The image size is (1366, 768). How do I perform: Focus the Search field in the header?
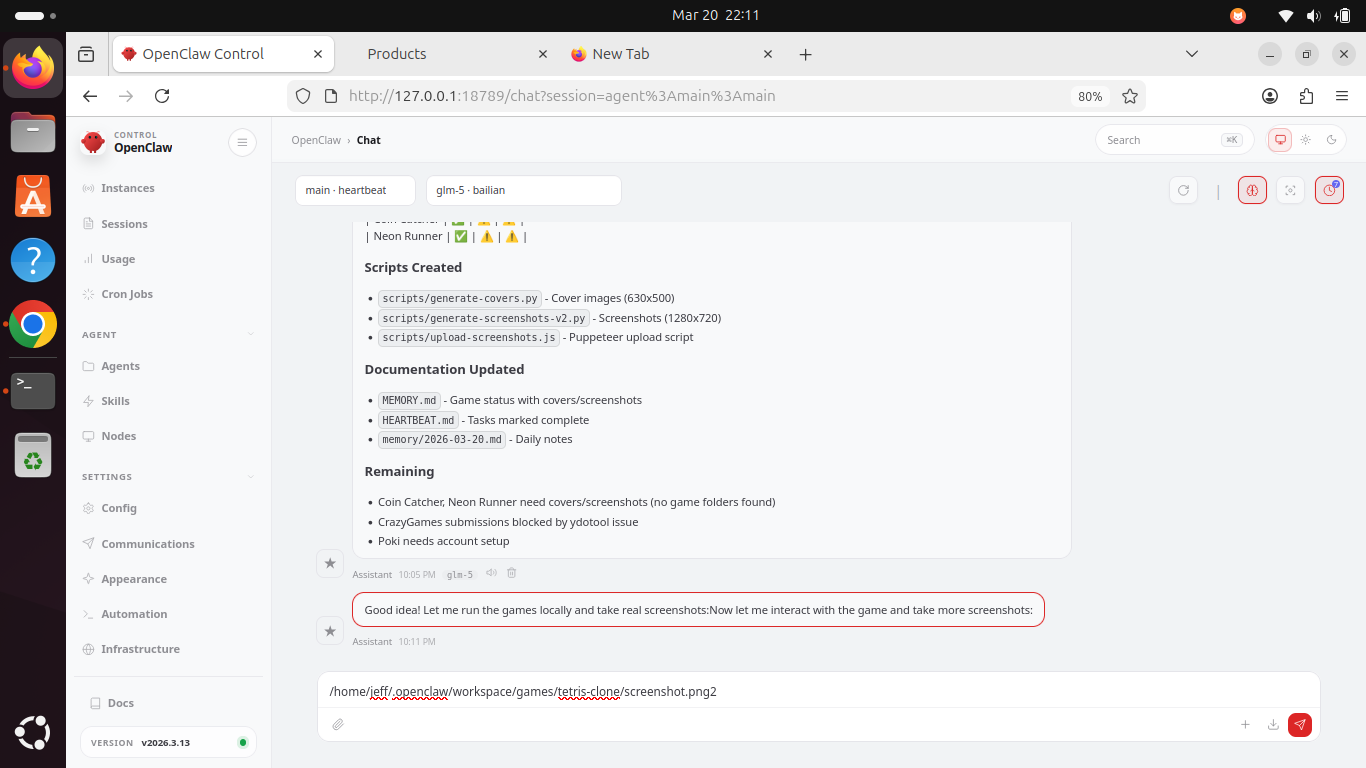[x=1160, y=140]
